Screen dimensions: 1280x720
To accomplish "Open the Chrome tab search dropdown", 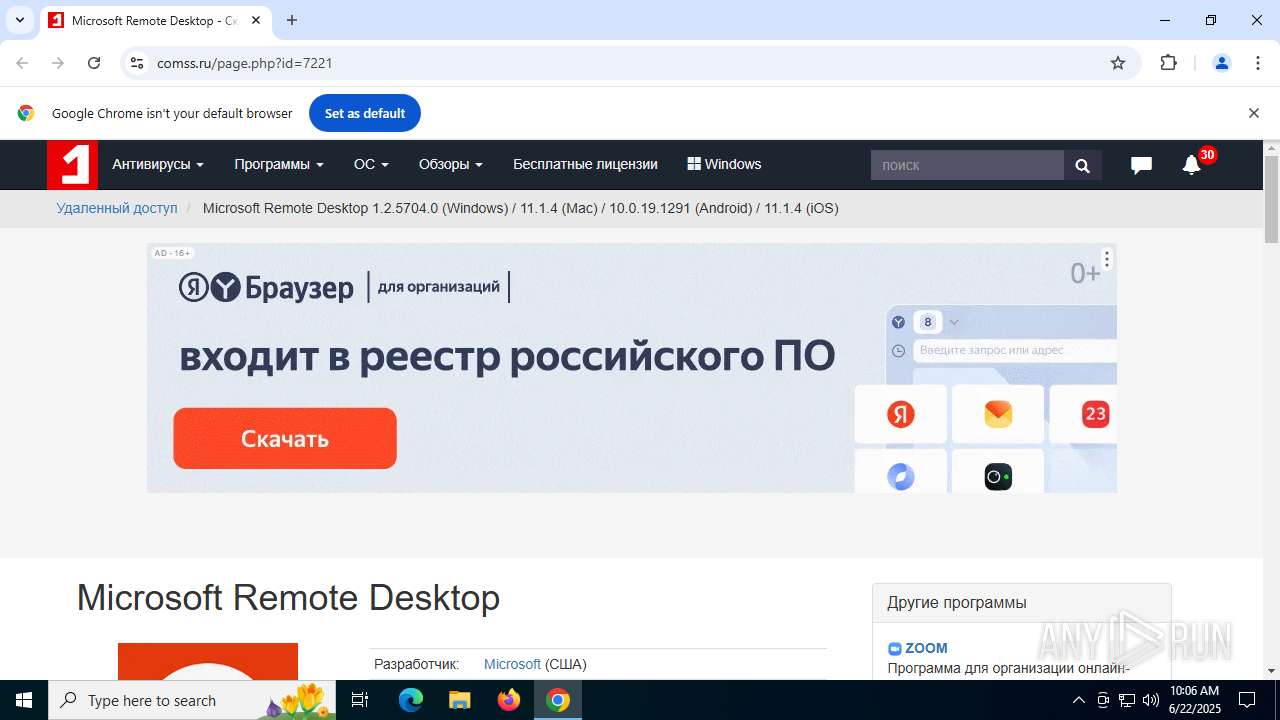I will click(x=19, y=20).
